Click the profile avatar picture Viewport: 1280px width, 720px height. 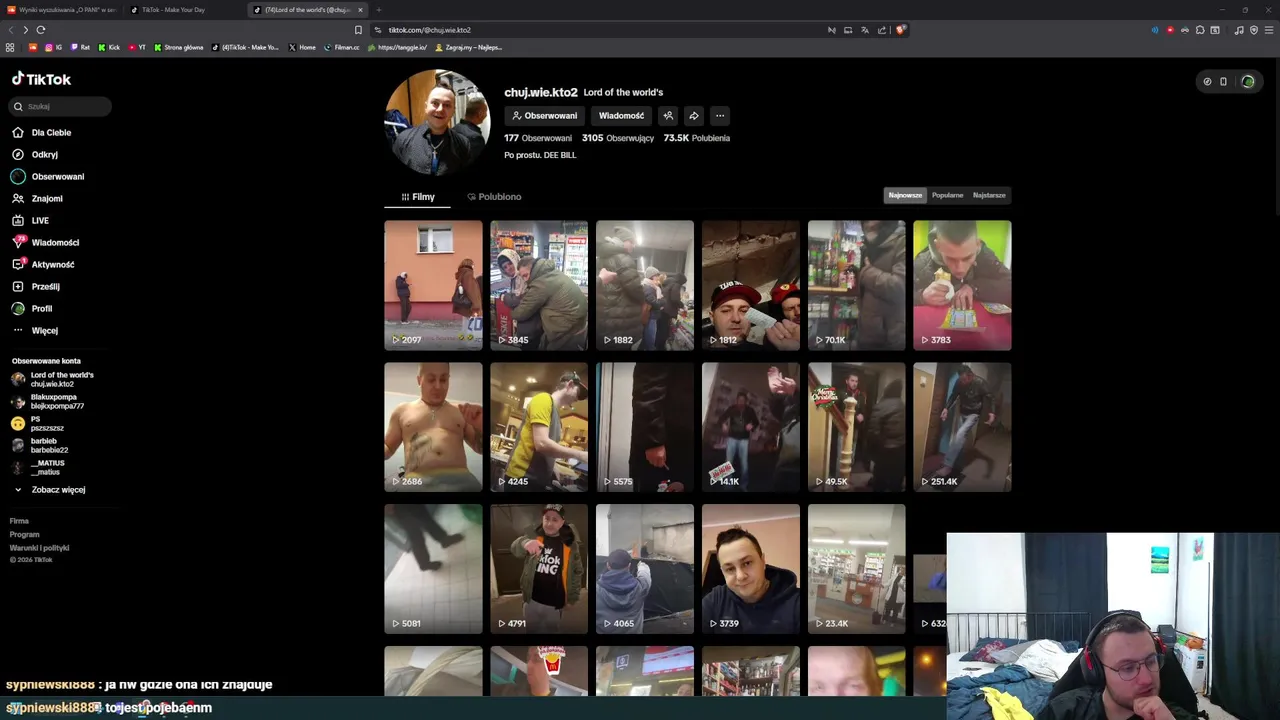[x=437, y=123]
